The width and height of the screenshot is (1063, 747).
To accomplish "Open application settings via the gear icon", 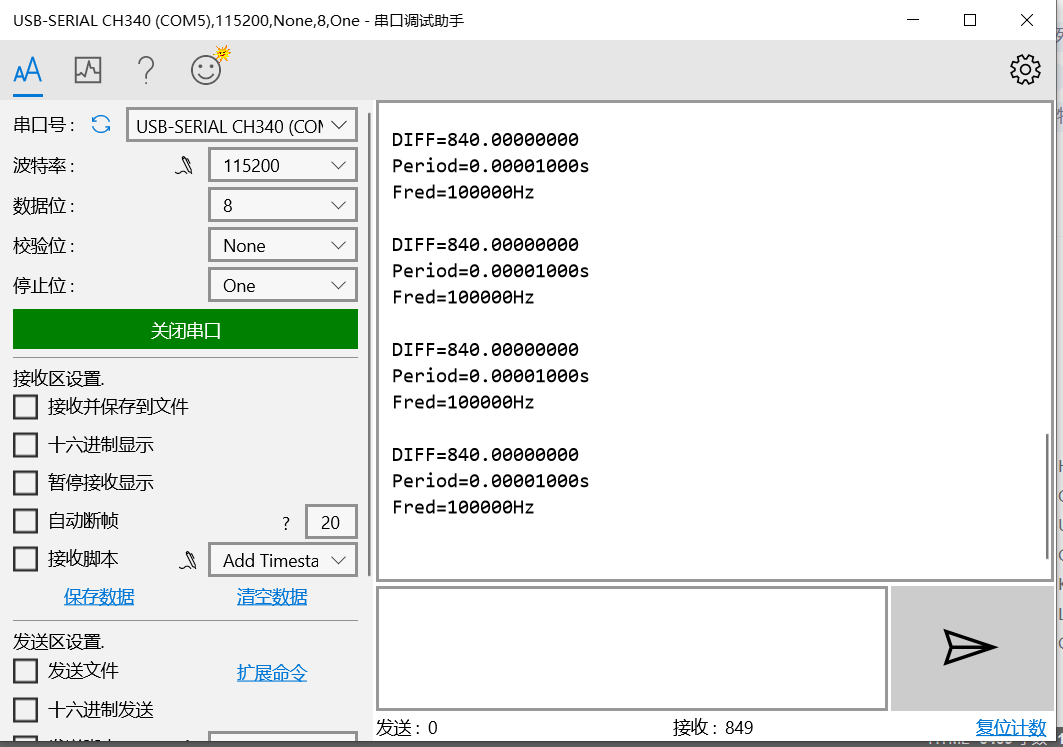I will point(1024,69).
